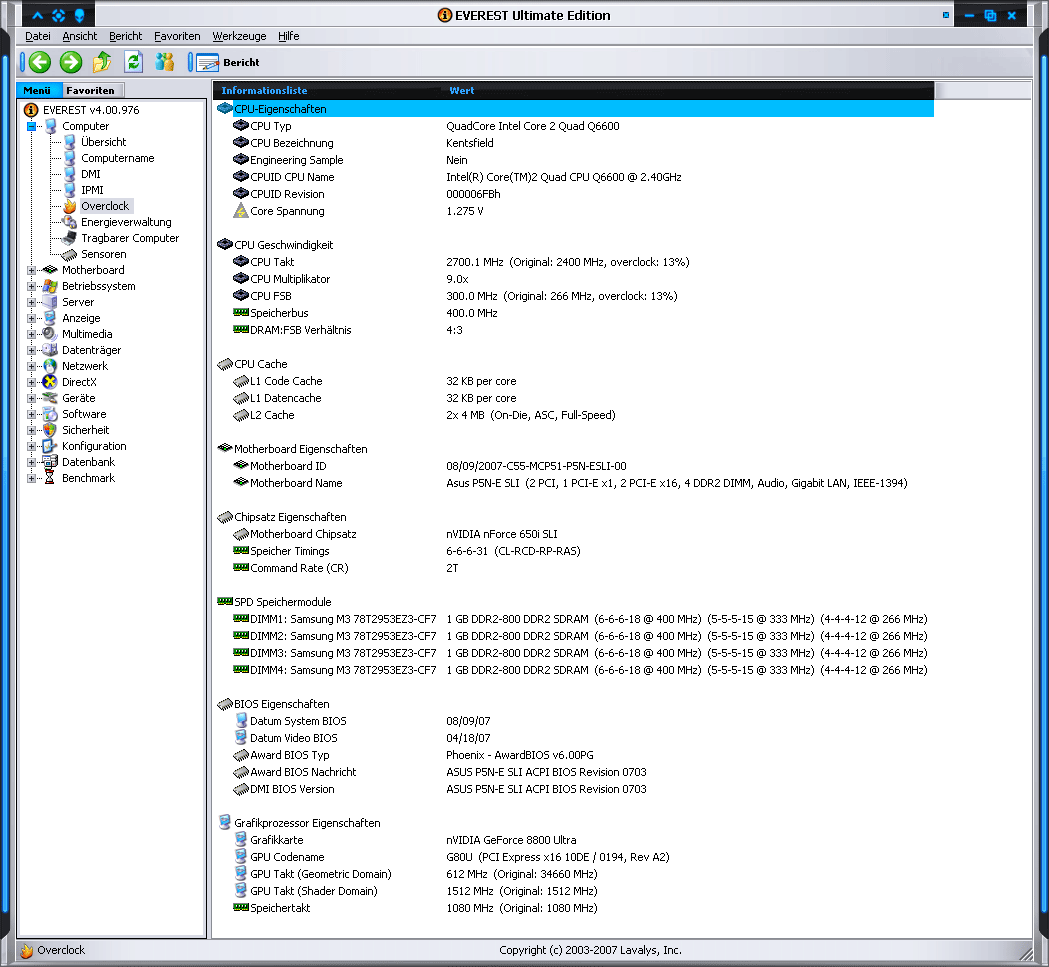This screenshot has height=967, width=1049.
Task: Click the green Back arrow toolbar button
Action: pos(39,62)
